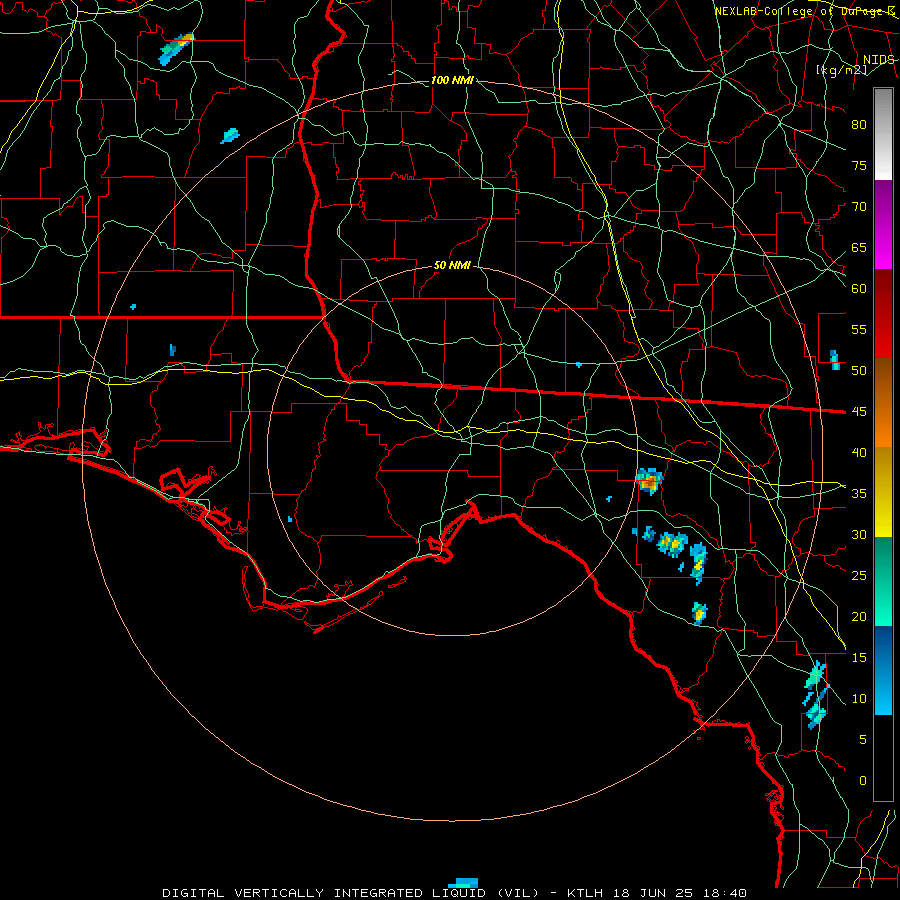Click the scale value "20"

coord(859,616)
